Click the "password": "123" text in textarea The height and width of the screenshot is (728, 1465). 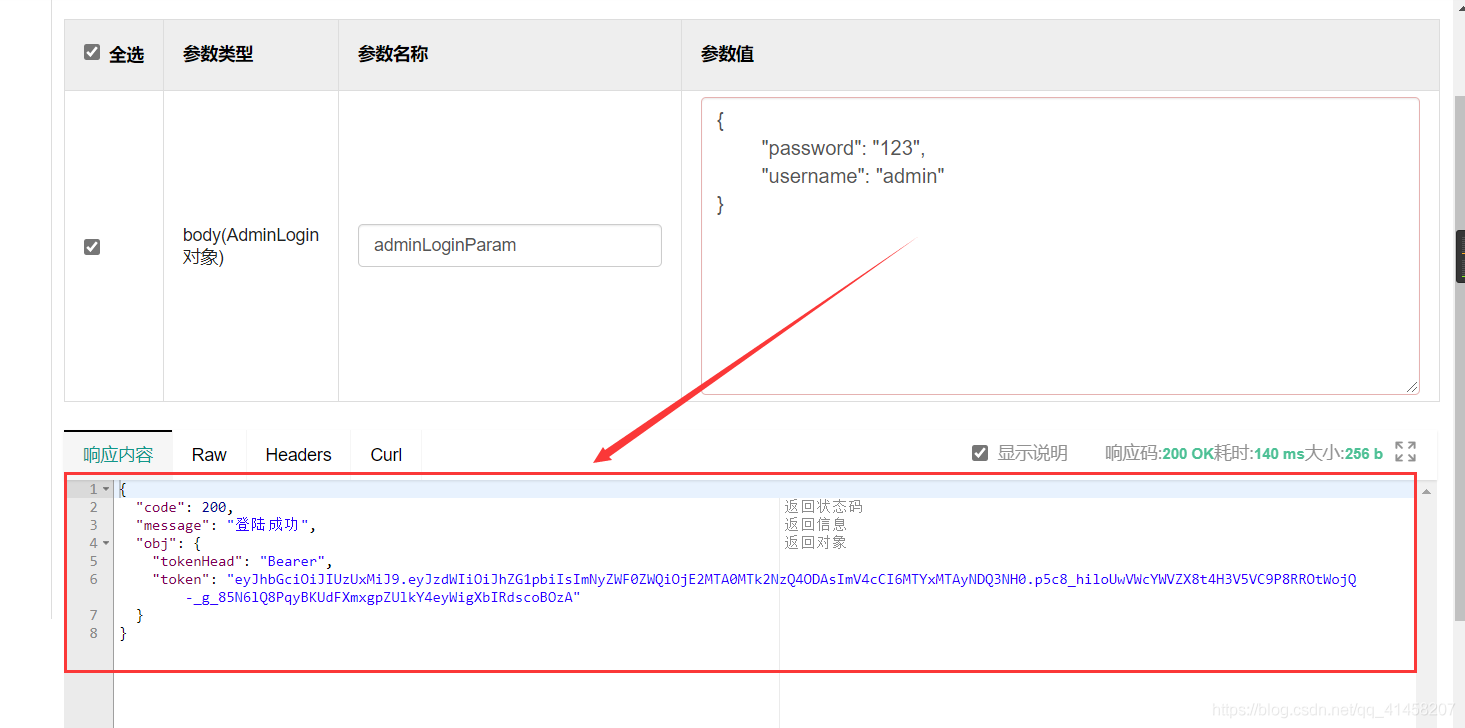[843, 148]
